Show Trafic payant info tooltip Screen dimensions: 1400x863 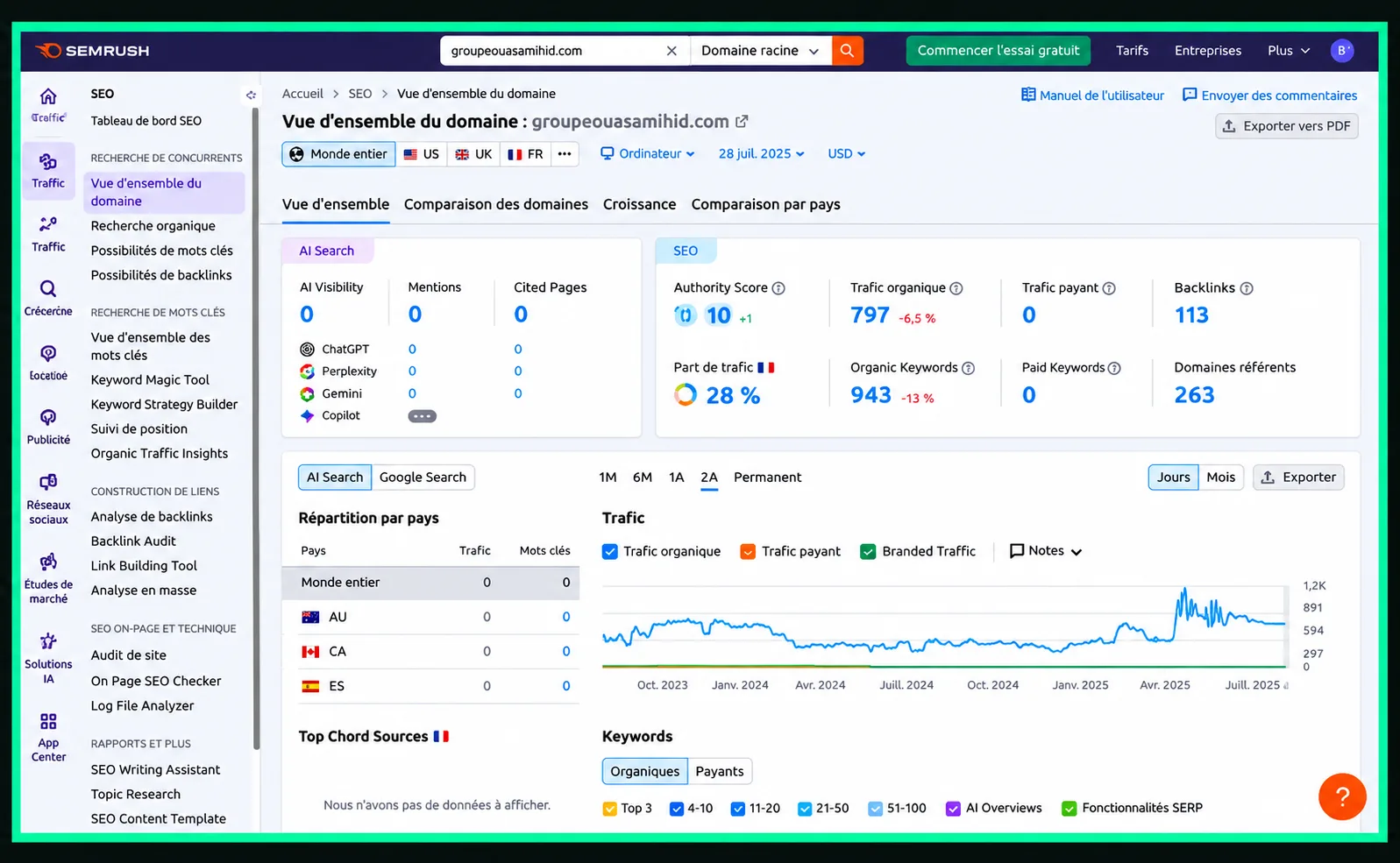pos(1109,288)
